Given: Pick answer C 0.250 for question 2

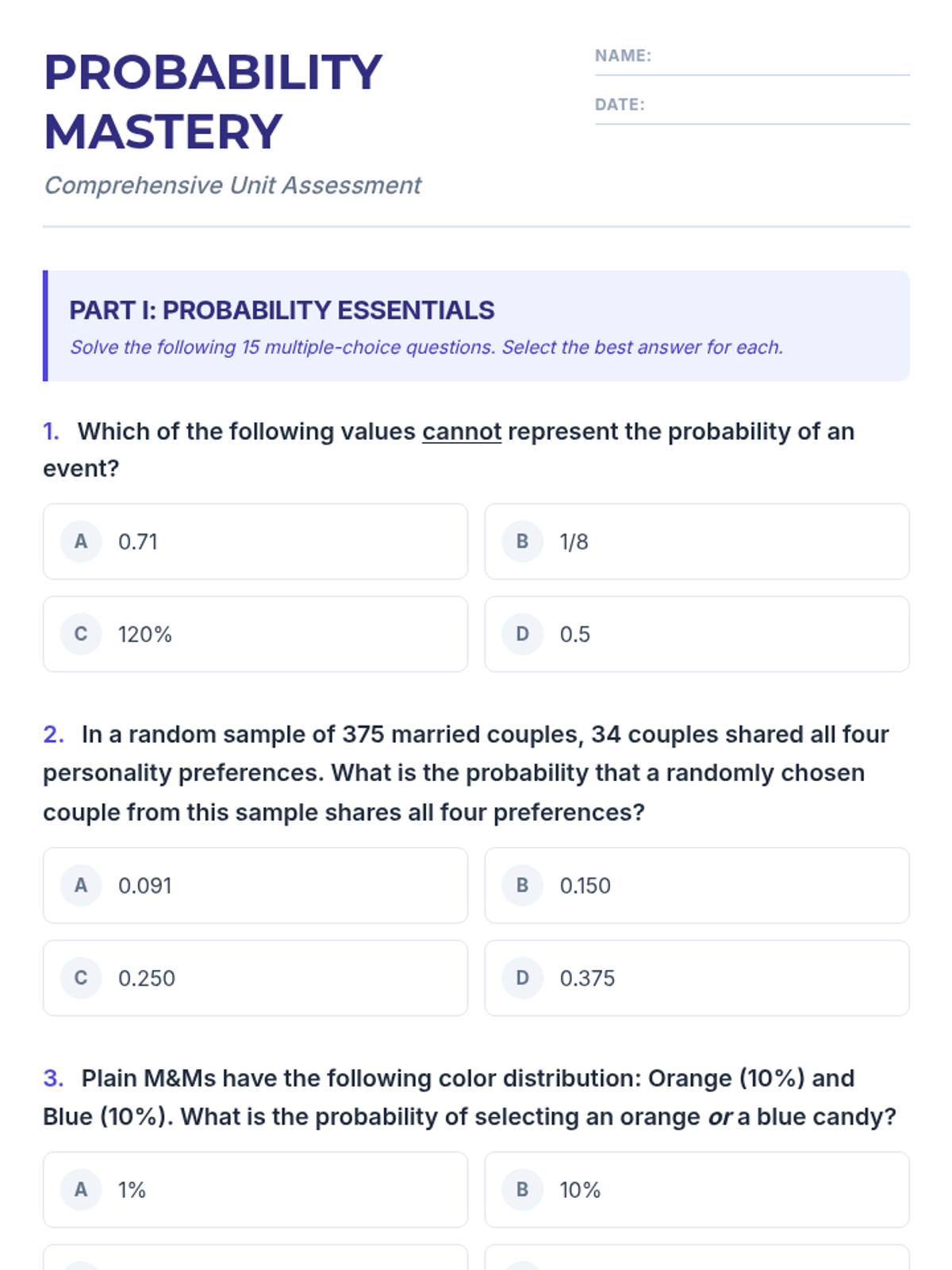Looking at the screenshot, I should pos(255,978).
